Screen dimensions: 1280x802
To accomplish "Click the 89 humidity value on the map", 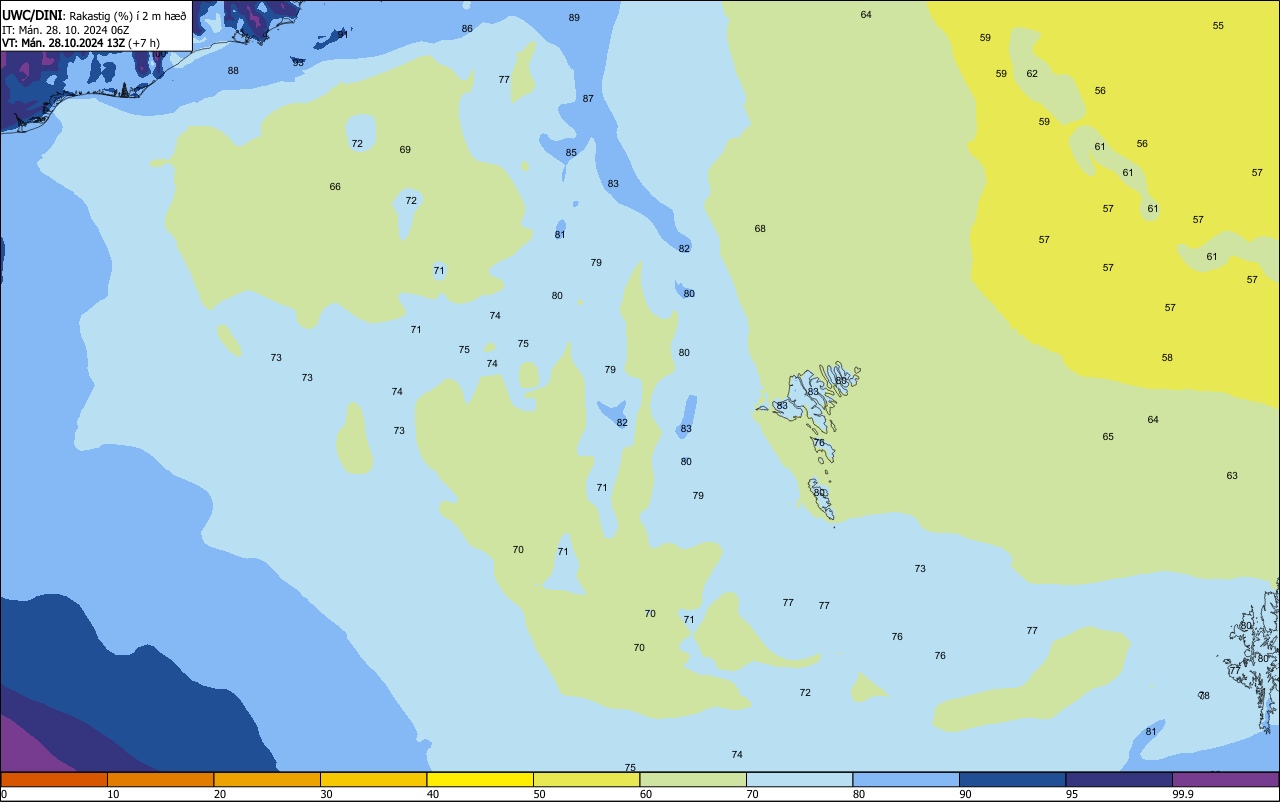I will tap(574, 18).
